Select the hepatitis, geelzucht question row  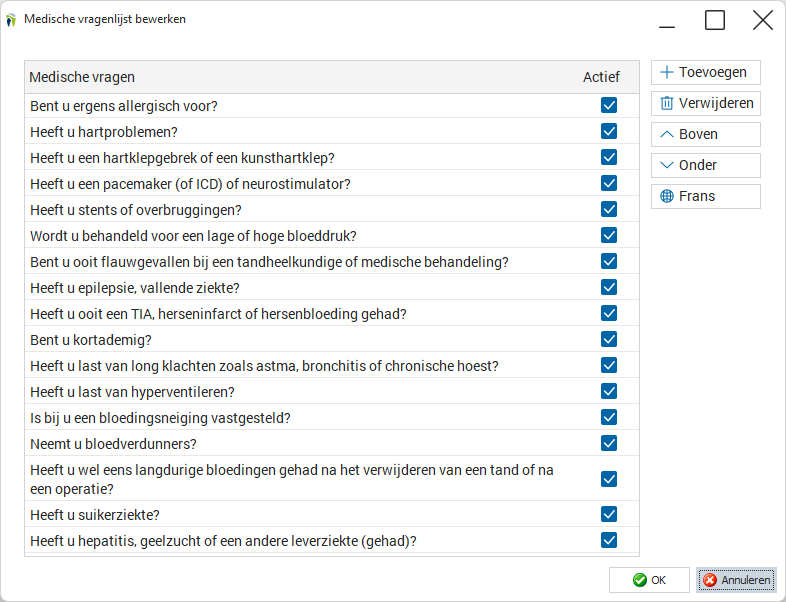tap(332, 541)
